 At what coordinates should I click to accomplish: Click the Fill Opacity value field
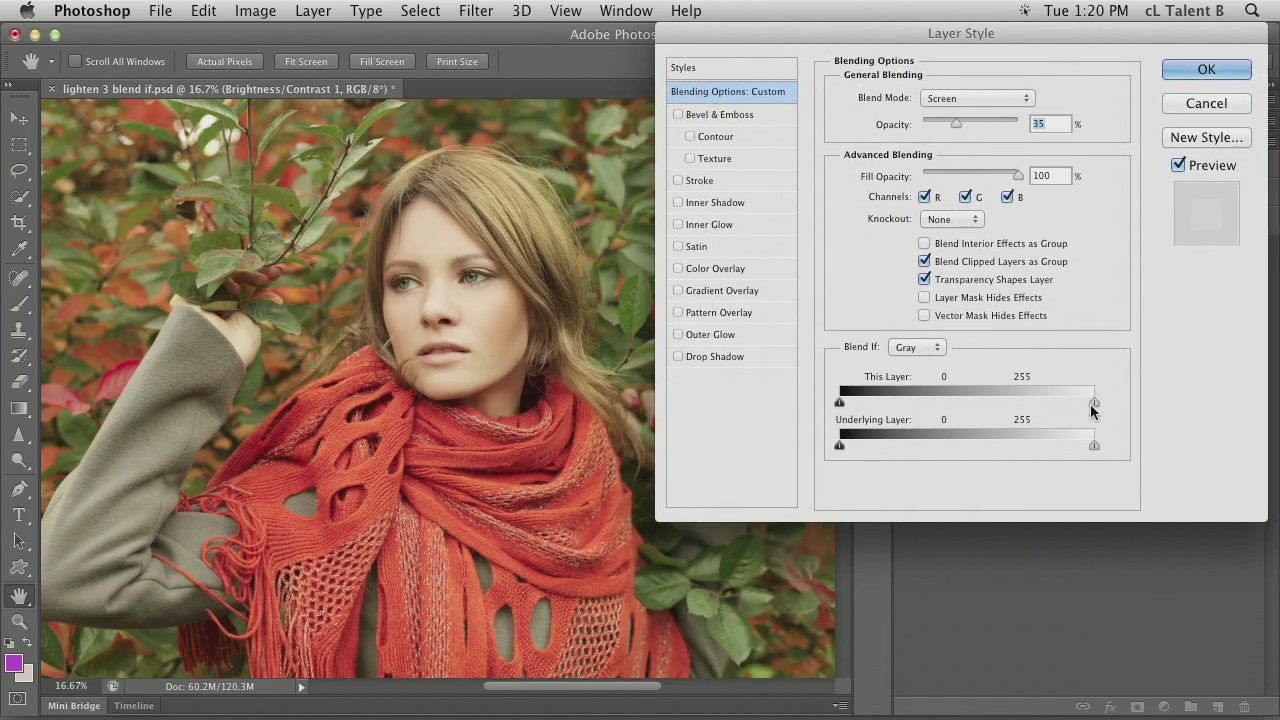pos(1050,176)
